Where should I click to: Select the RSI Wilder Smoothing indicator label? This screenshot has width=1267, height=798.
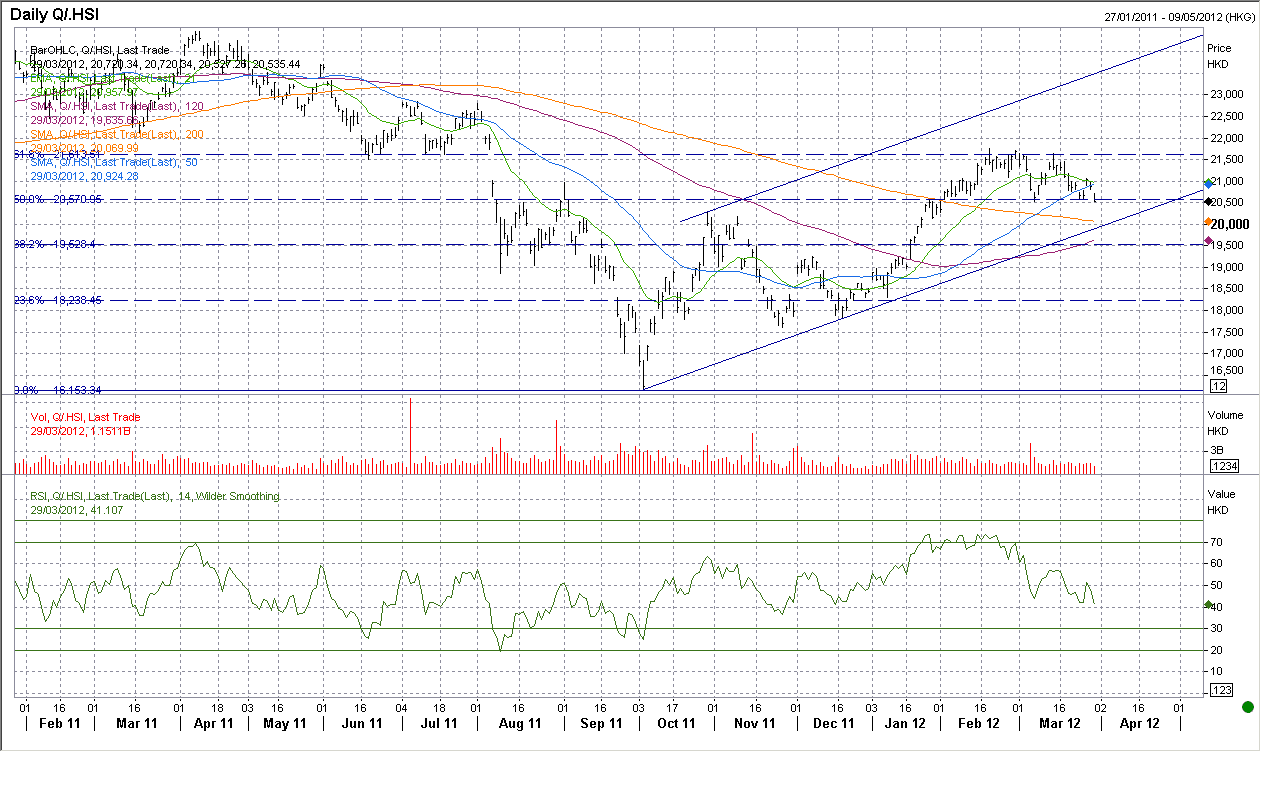click(154, 496)
